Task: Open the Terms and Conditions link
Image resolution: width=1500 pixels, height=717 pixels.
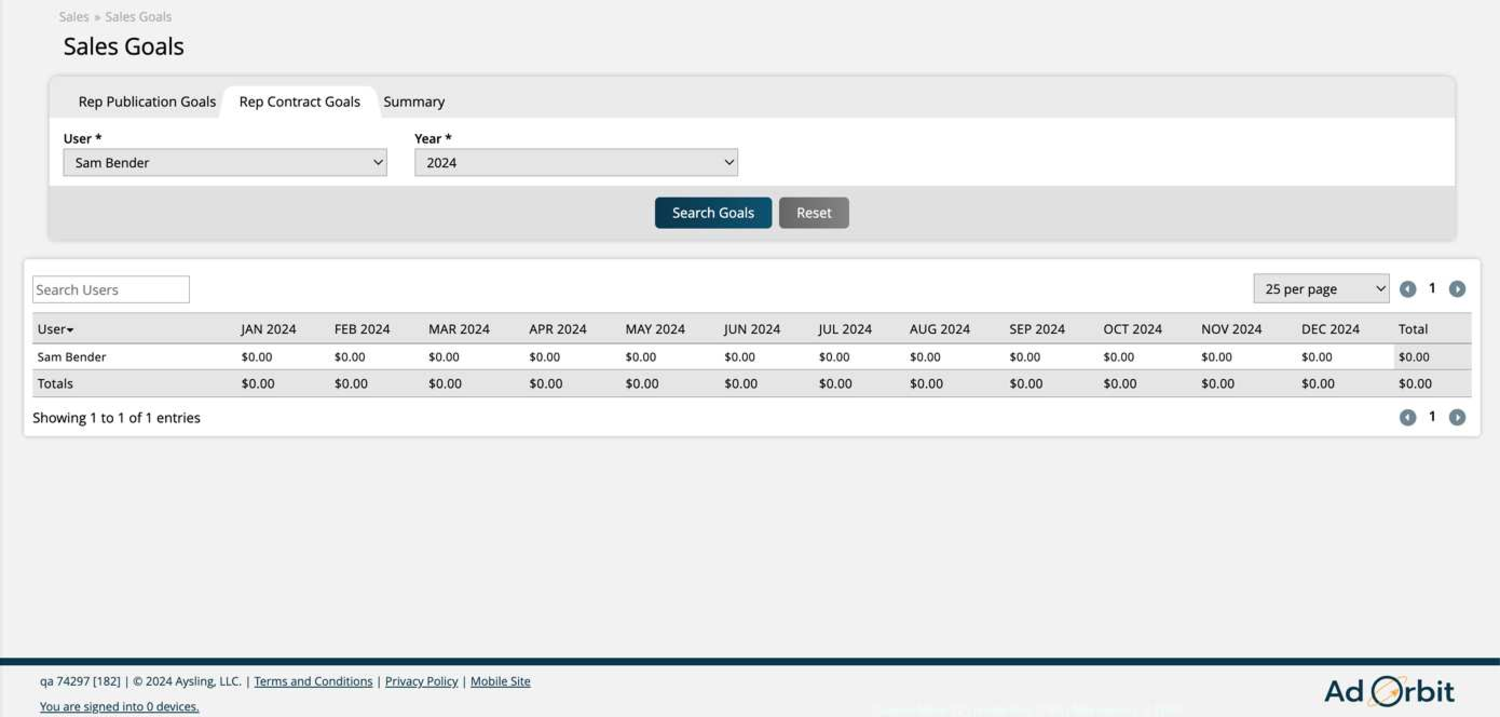Action: [x=313, y=681]
